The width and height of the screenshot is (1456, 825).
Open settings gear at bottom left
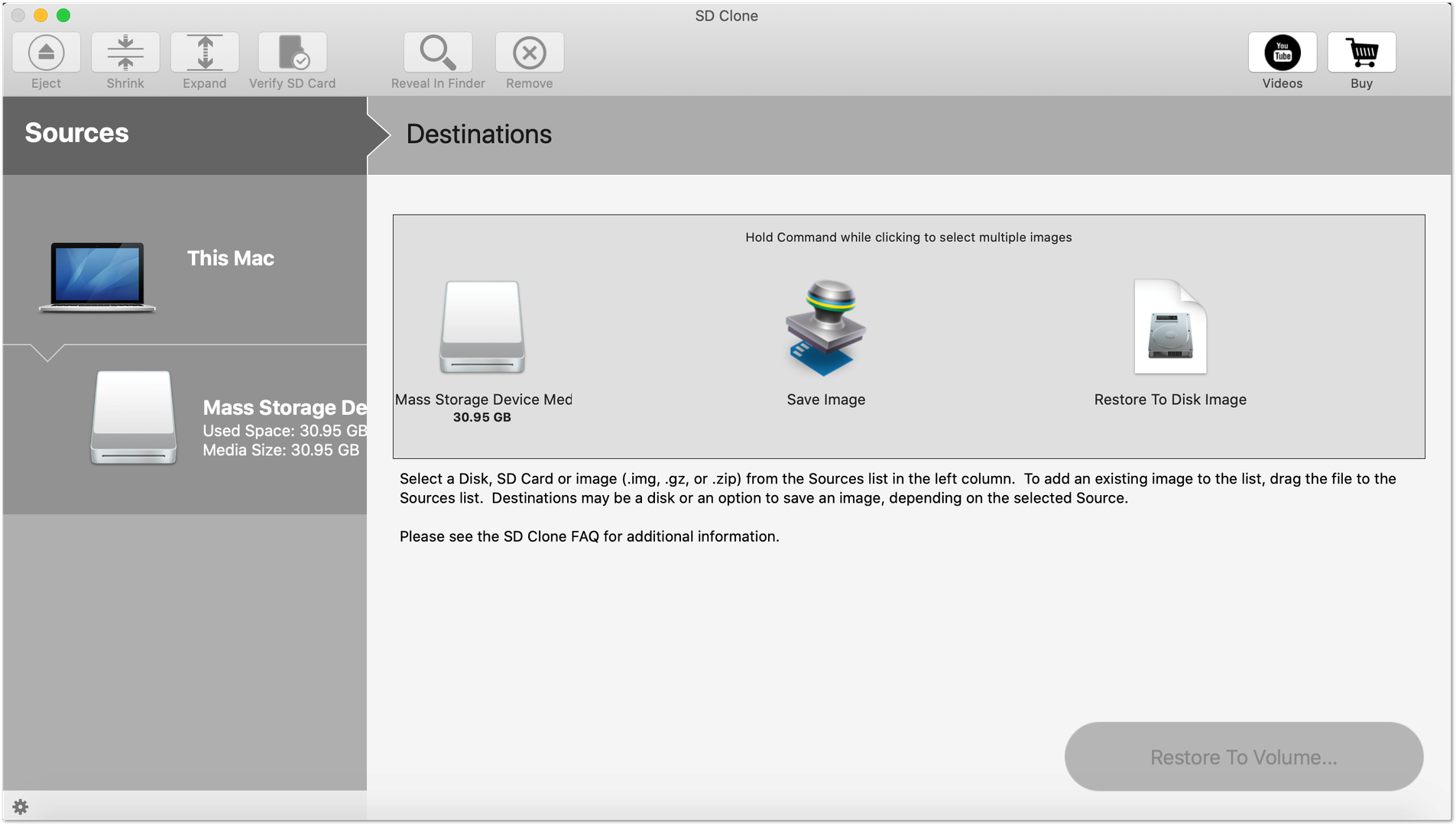tap(21, 807)
